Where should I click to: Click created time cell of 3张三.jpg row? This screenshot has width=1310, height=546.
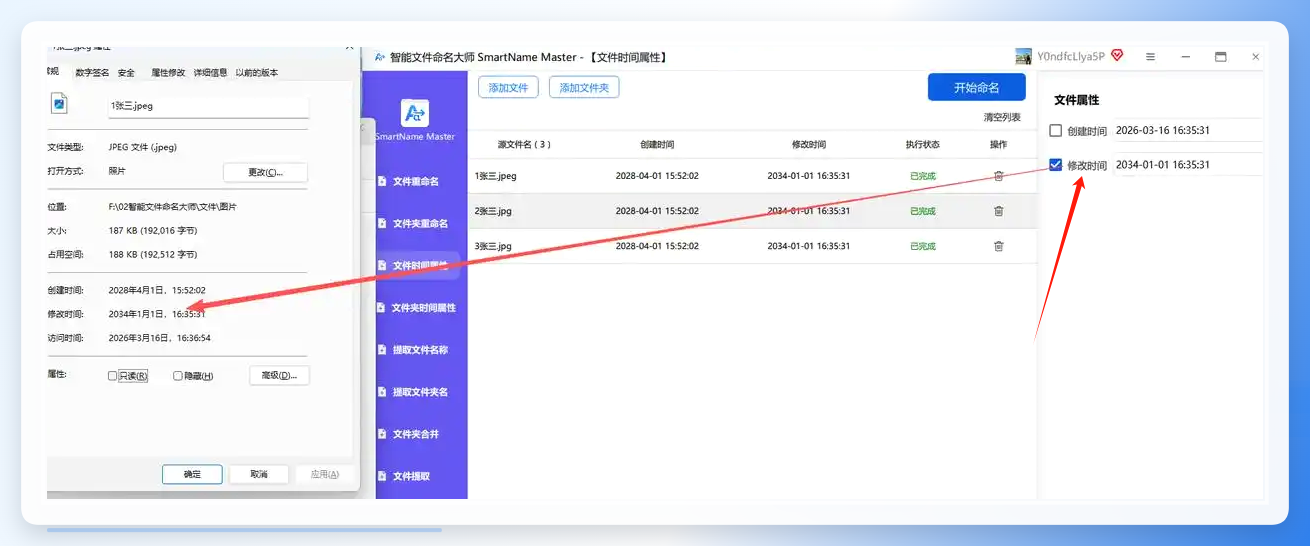point(657,246)
